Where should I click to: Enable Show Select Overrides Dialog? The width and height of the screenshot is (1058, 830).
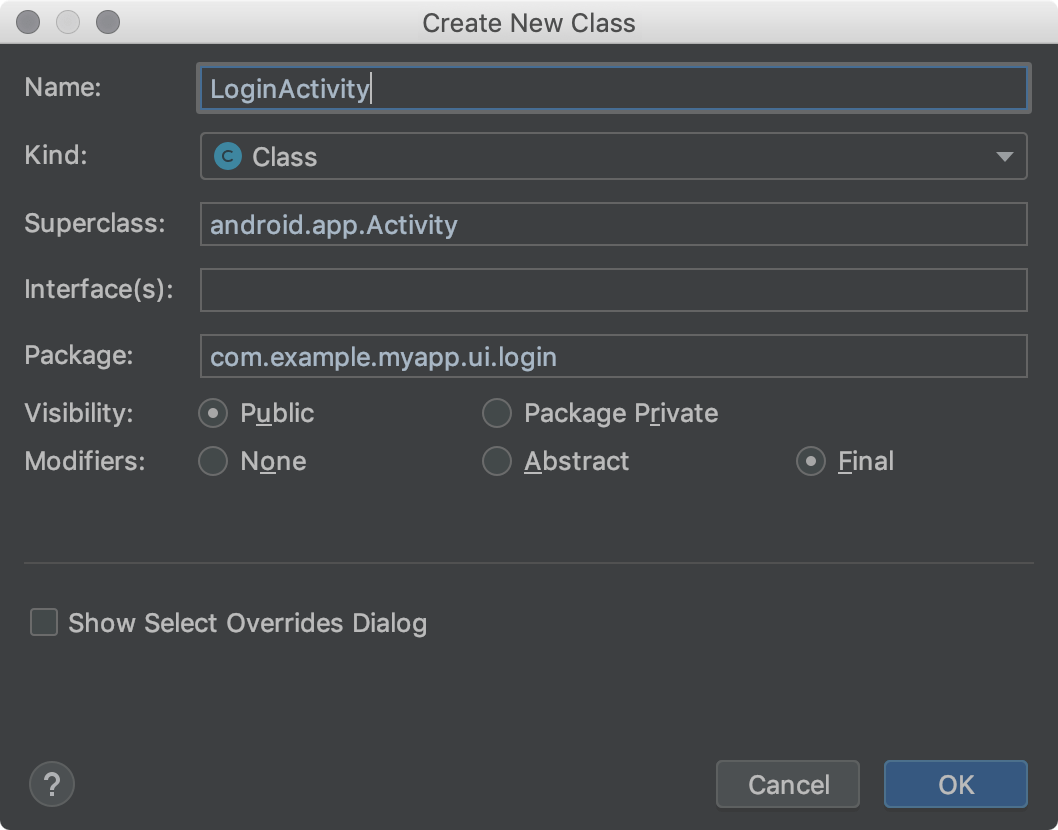[43, 622]
